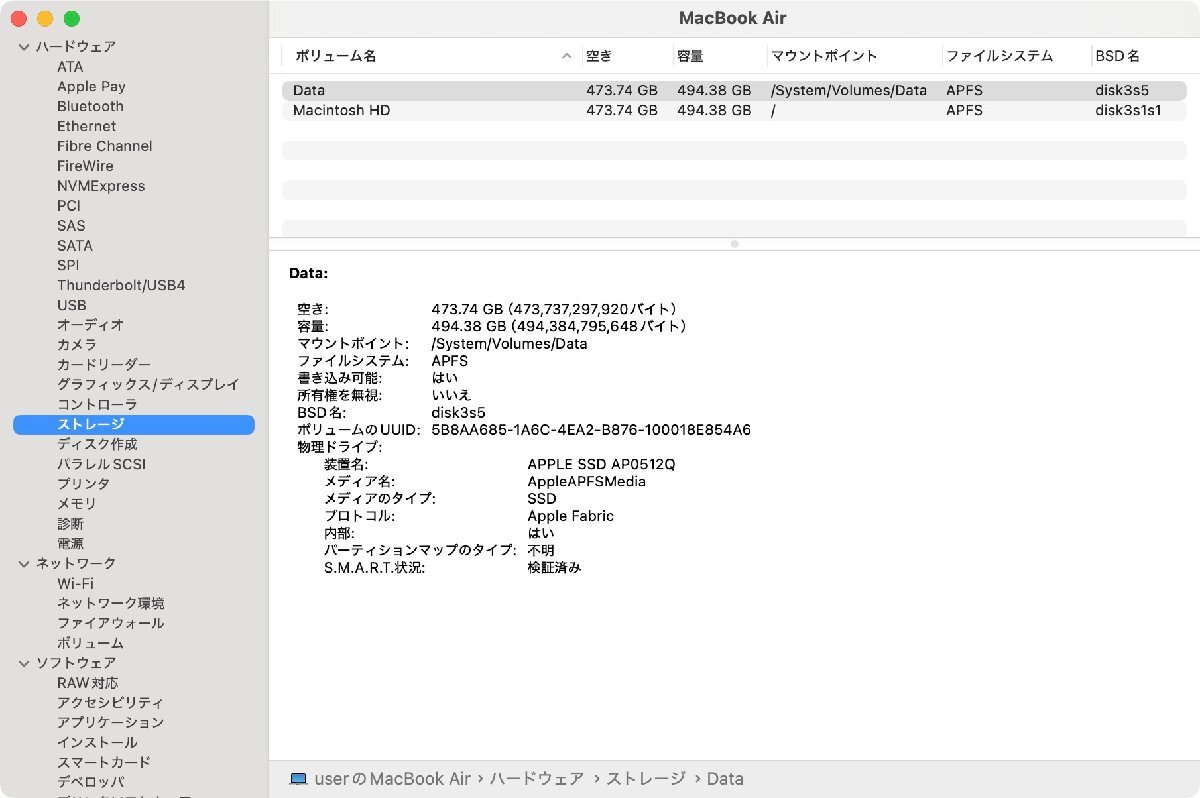Image resolution: width=1200 pixels, height=798 pixels.
Task: Collapse the ハードウェア section chevron
Action: click(x=24, y=47)
